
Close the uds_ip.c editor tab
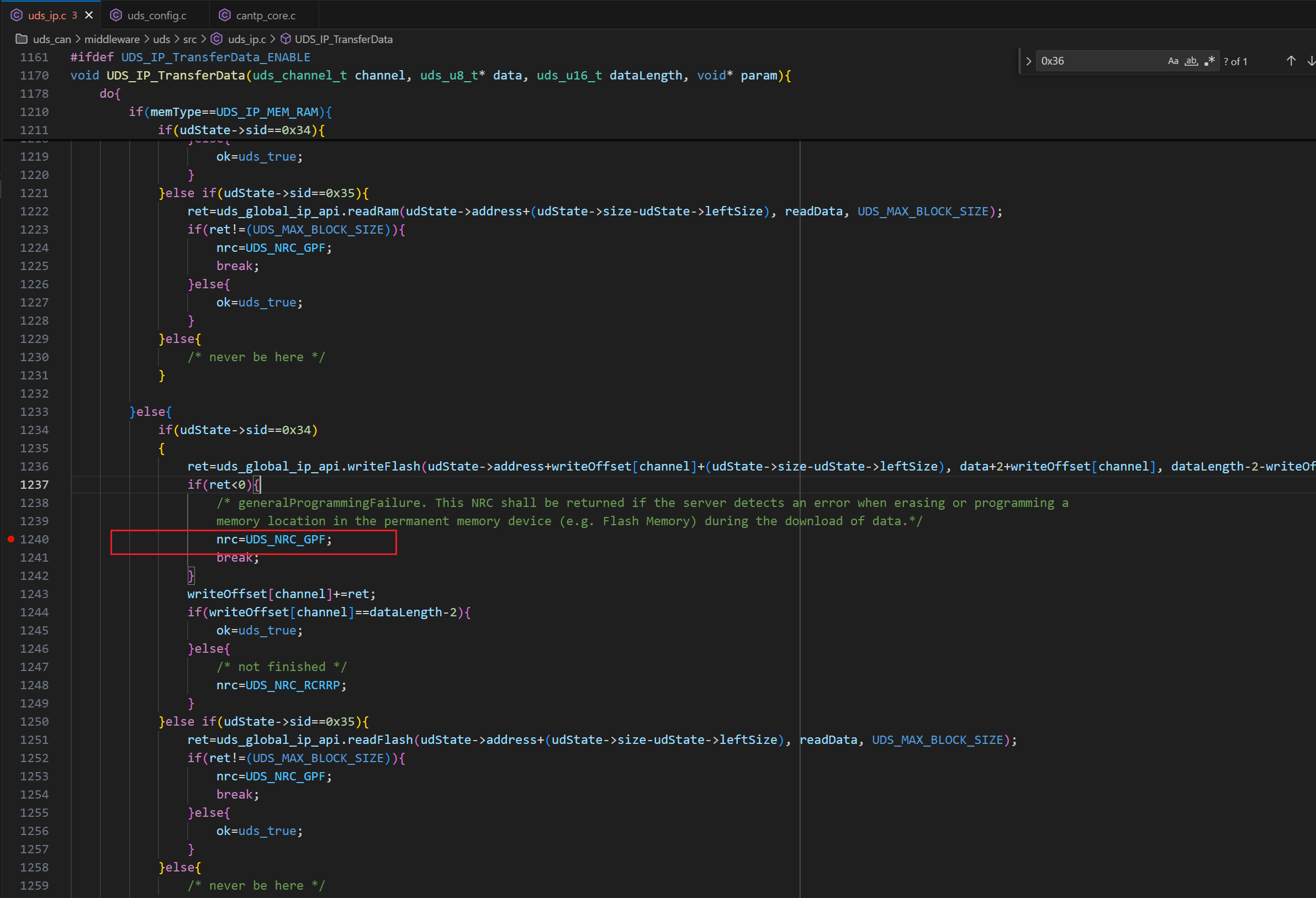tap(89, 15)
